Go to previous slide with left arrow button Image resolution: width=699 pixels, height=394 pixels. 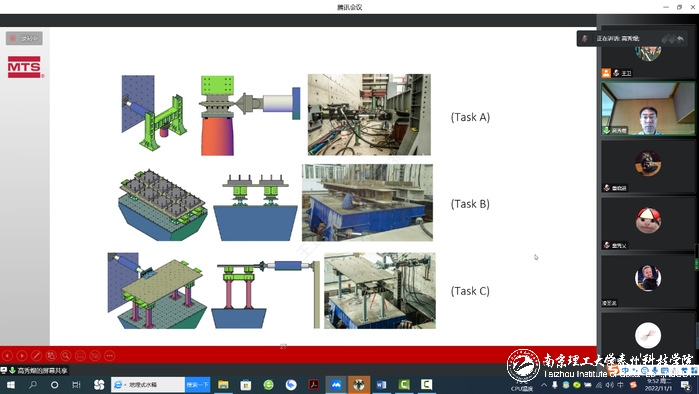click(7, 356)
